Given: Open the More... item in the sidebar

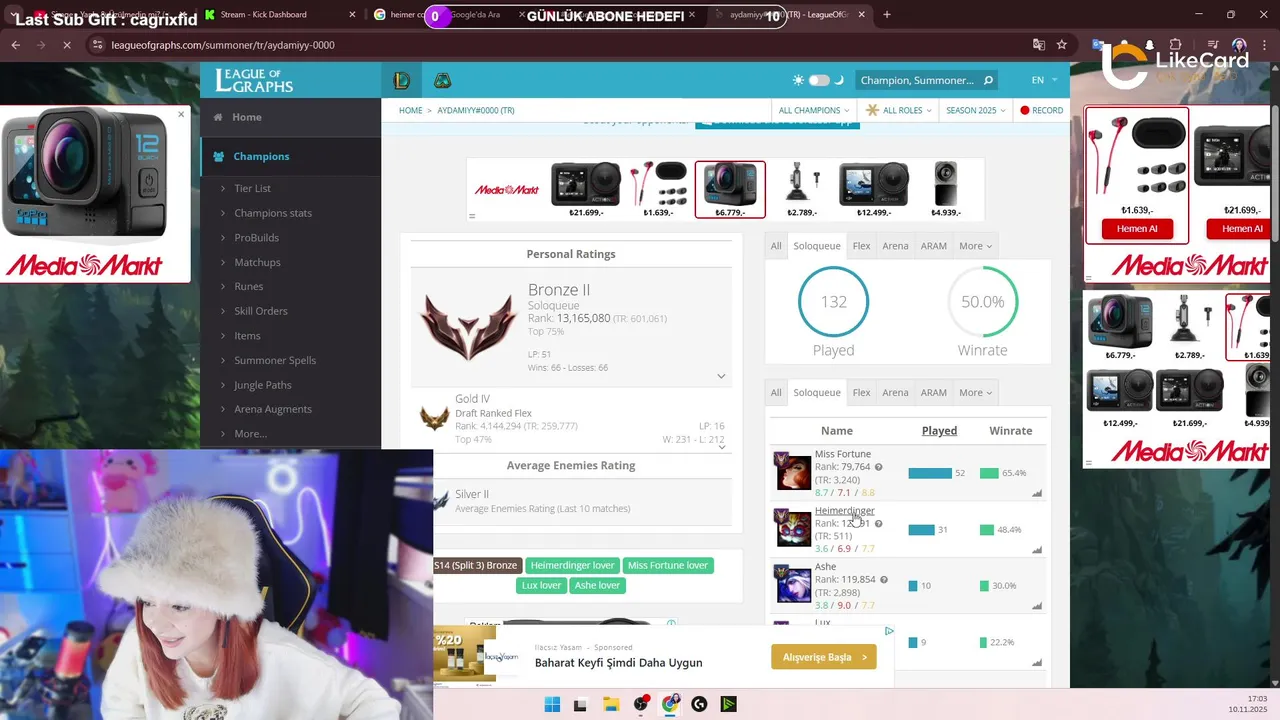Looking at the screenshot, I should point(250,434).
